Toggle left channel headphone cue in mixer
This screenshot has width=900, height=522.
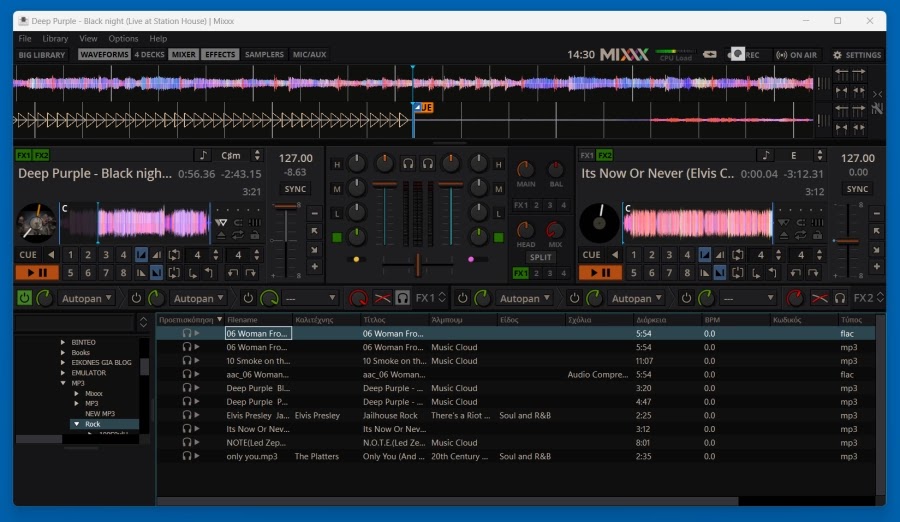tap(408, 164)
